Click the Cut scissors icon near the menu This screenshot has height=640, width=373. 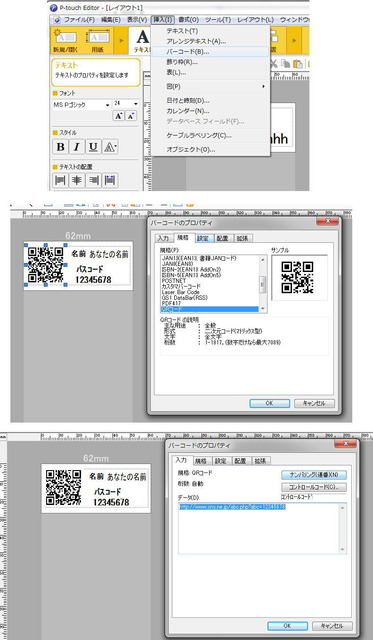(x=274, y=64)
